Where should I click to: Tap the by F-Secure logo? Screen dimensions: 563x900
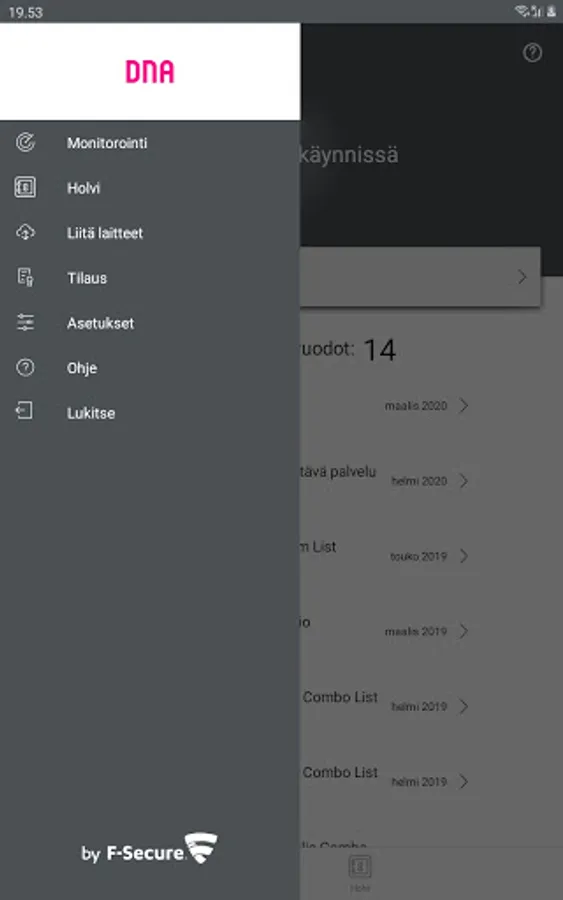(149, 849)
